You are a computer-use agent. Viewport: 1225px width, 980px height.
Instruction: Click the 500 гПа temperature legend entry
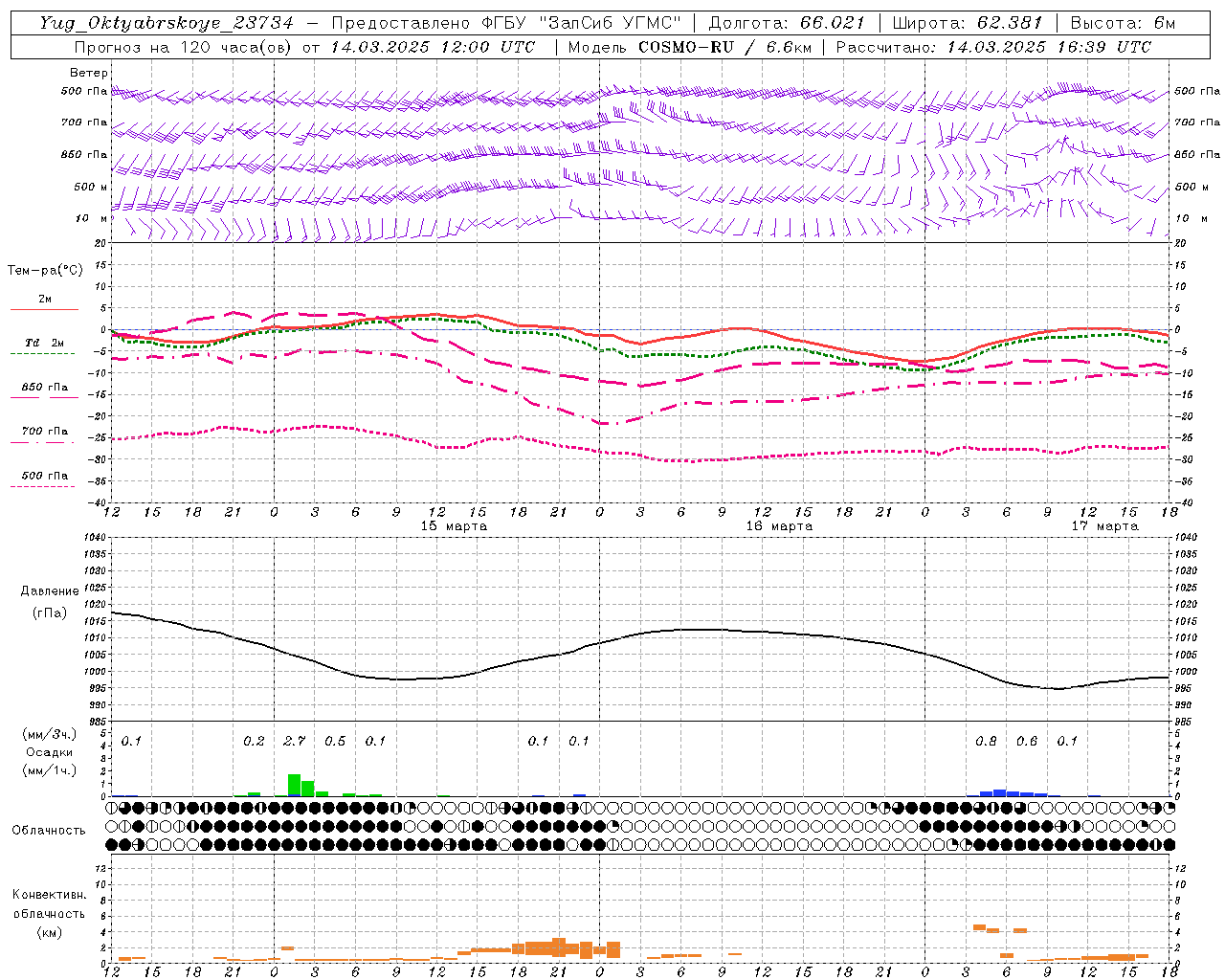[44, 476]
